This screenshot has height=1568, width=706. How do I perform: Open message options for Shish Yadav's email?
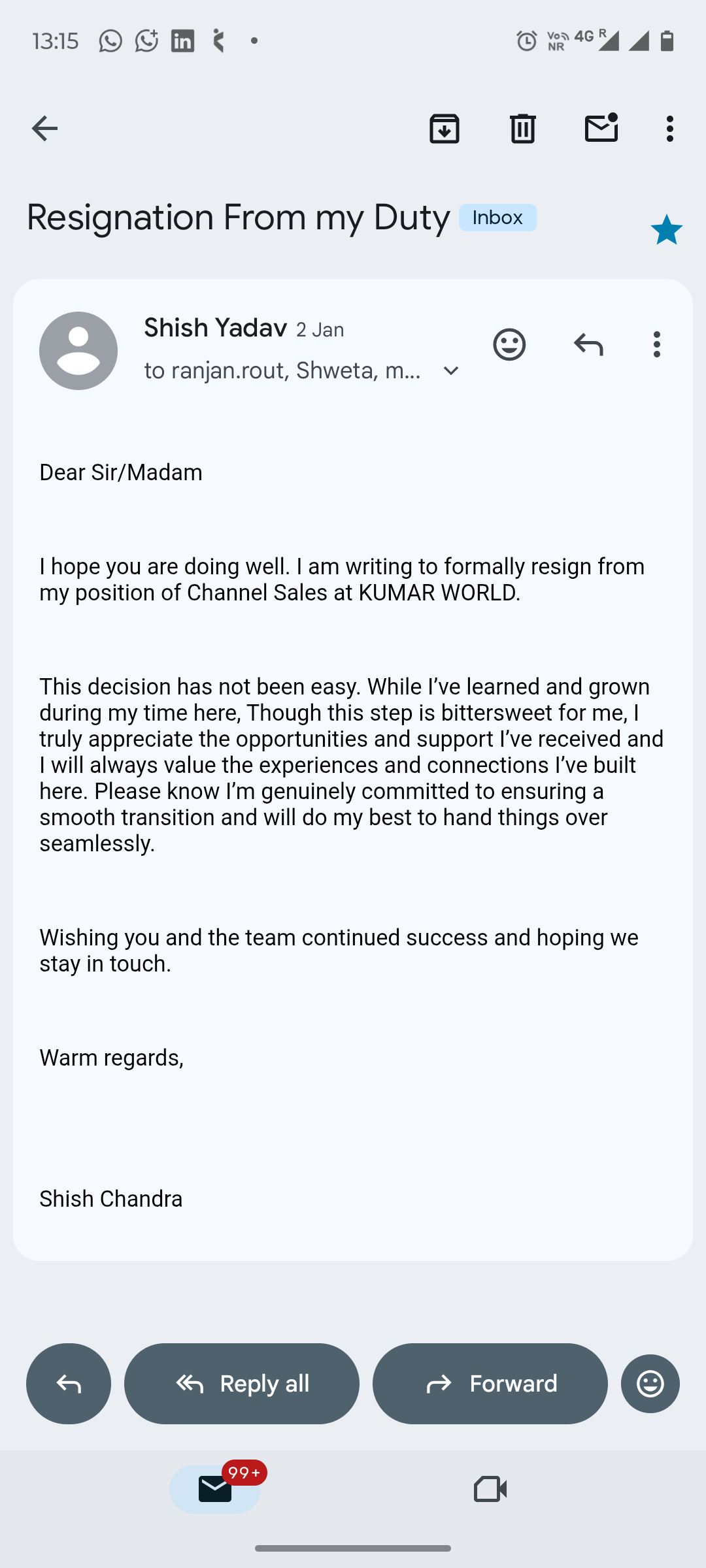657,344
